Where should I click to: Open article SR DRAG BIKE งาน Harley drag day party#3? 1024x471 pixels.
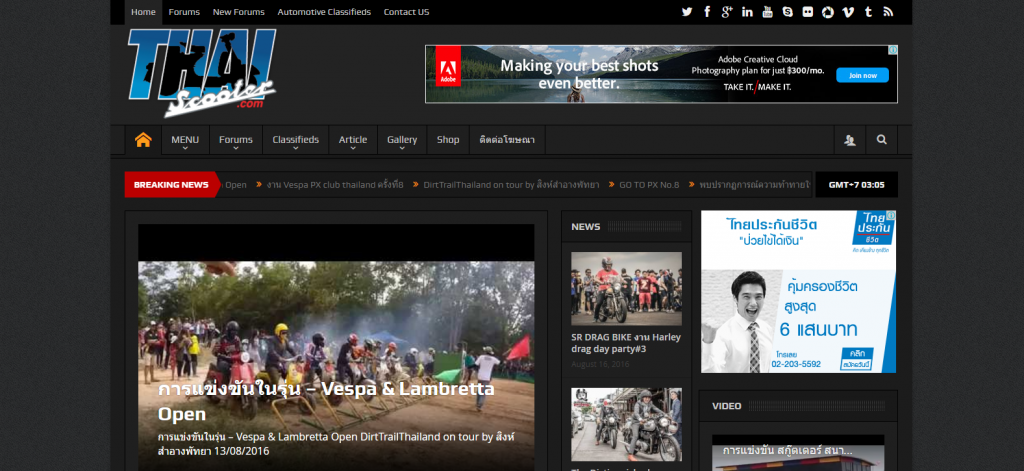coord(626,343)
